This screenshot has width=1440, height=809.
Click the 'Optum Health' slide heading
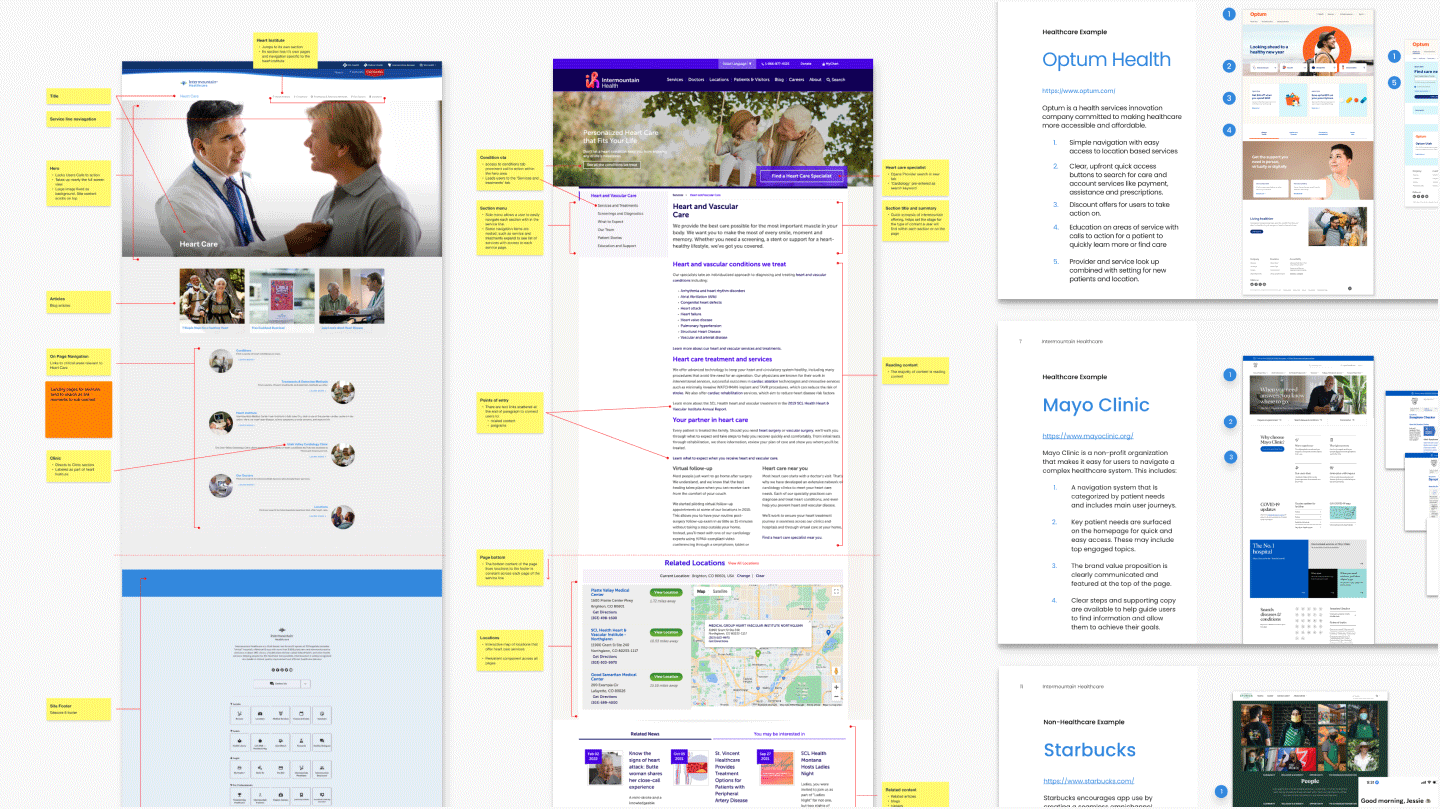click(1106, 60)
